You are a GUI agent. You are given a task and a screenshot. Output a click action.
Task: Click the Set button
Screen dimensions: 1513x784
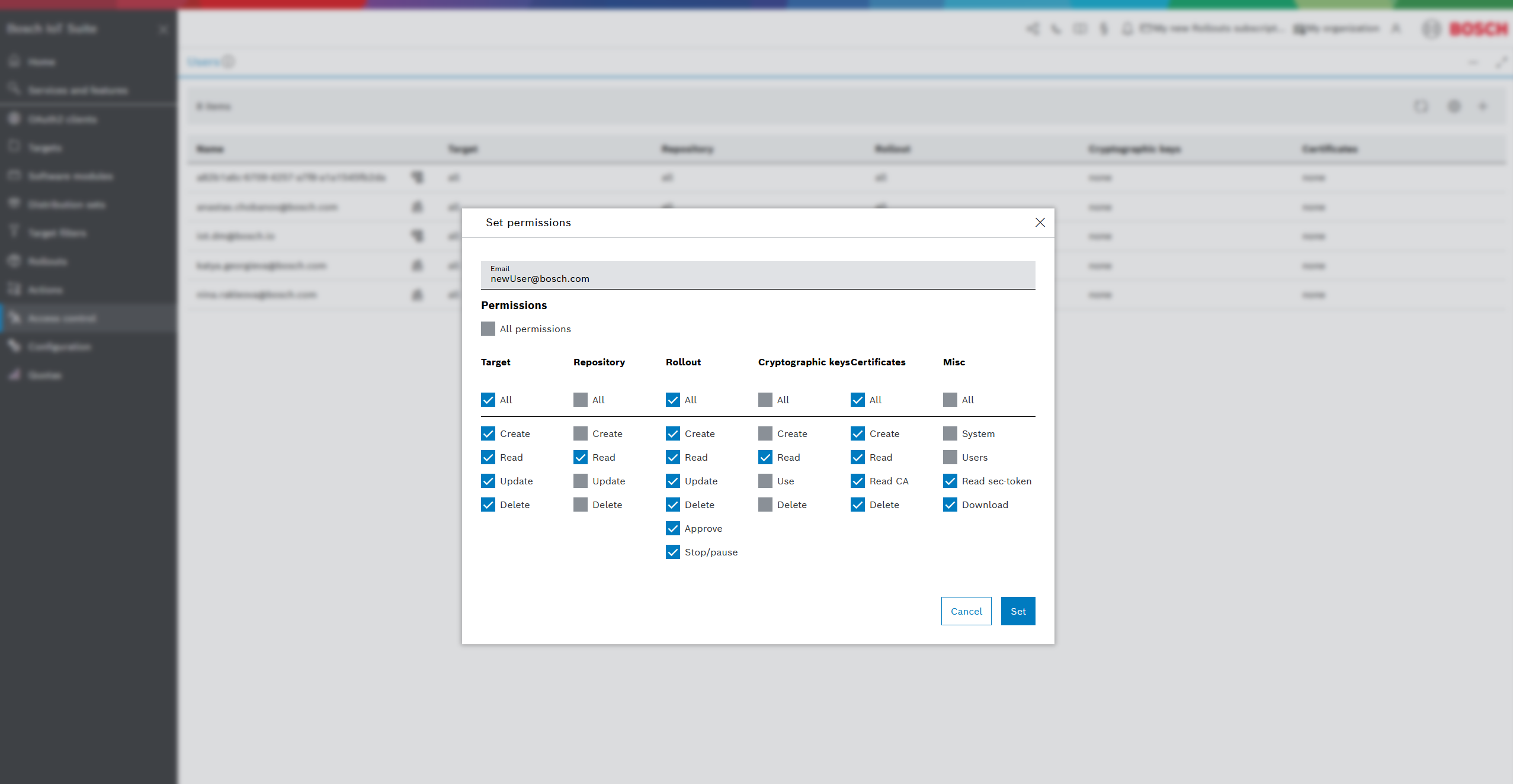pyautogui.click(x=1018, y=611)
